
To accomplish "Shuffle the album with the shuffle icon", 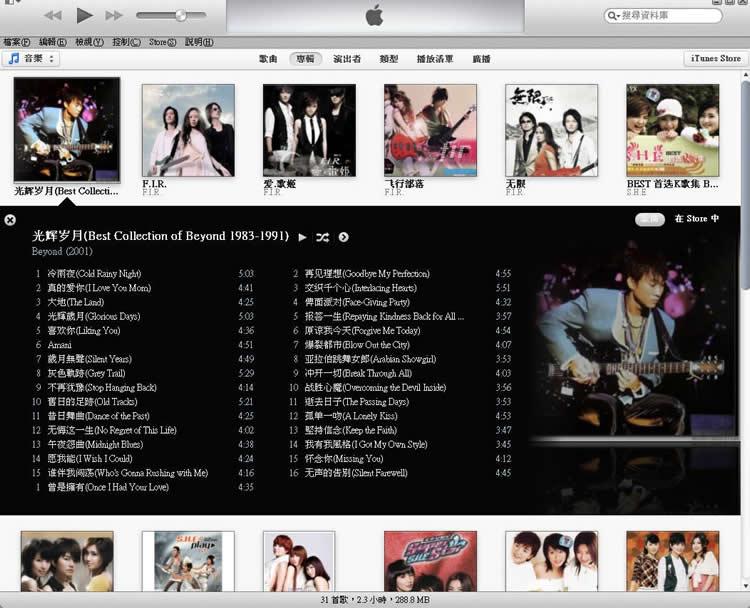I will pos(322,237).
